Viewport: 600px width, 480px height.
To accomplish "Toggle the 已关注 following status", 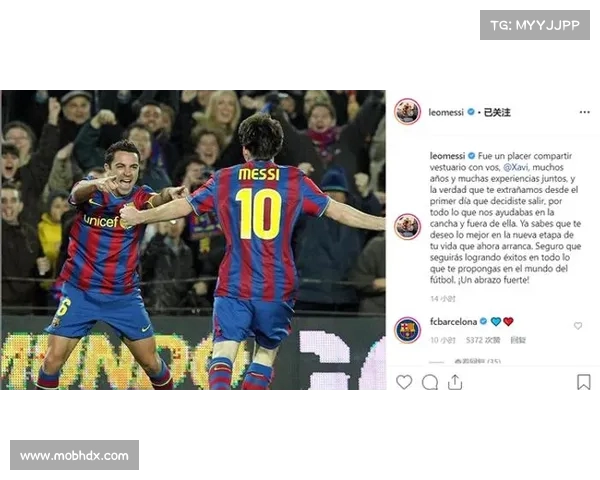I will [x=497, y=112].
